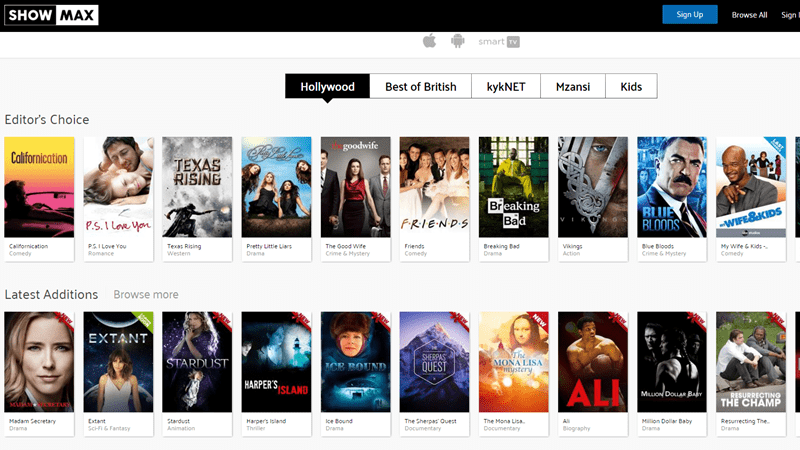The height and width of the screenshot is (450, 800).
Task: Open the Texas Rising poster
Action: point(197,187)
